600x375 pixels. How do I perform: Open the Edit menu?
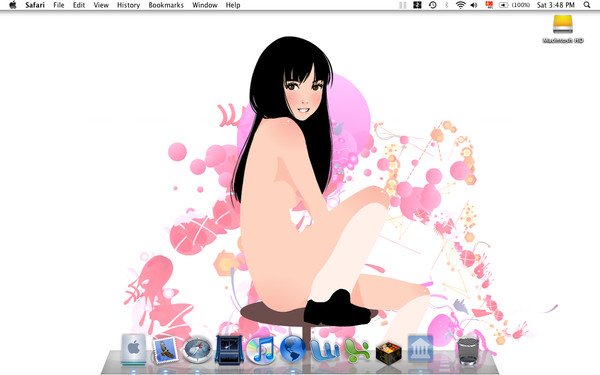[x=79, y=5]
